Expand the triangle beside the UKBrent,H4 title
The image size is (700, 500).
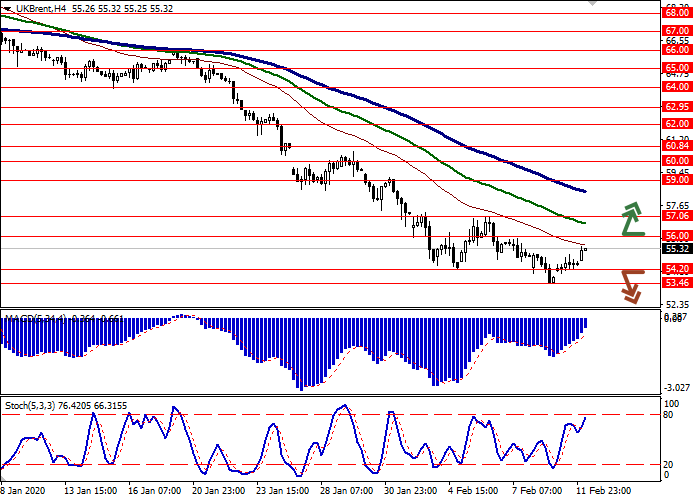(x=7, y=8)
